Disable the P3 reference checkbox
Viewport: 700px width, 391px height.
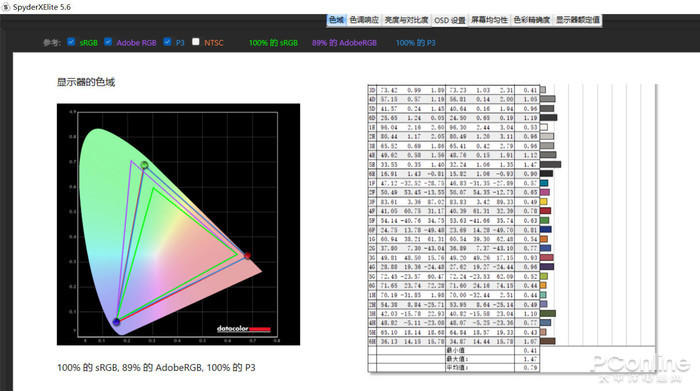[167, 42]
